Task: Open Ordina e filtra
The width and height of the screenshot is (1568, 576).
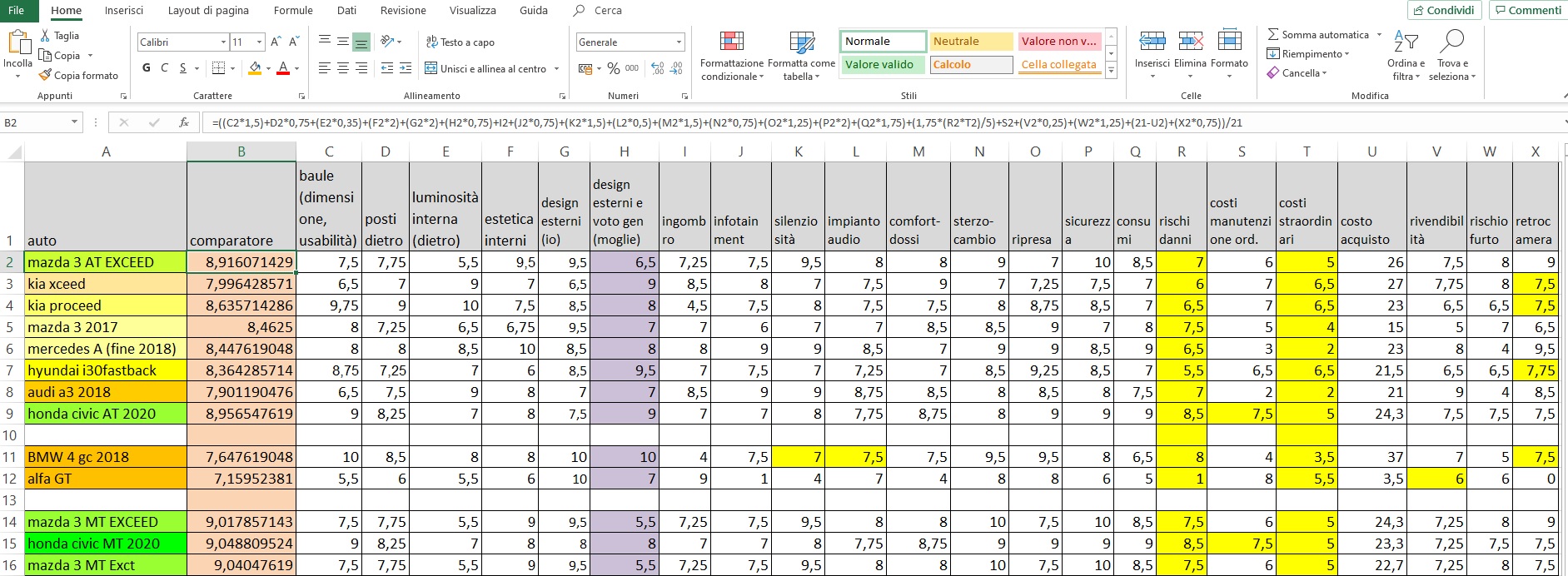Action: pos(1406,56)
